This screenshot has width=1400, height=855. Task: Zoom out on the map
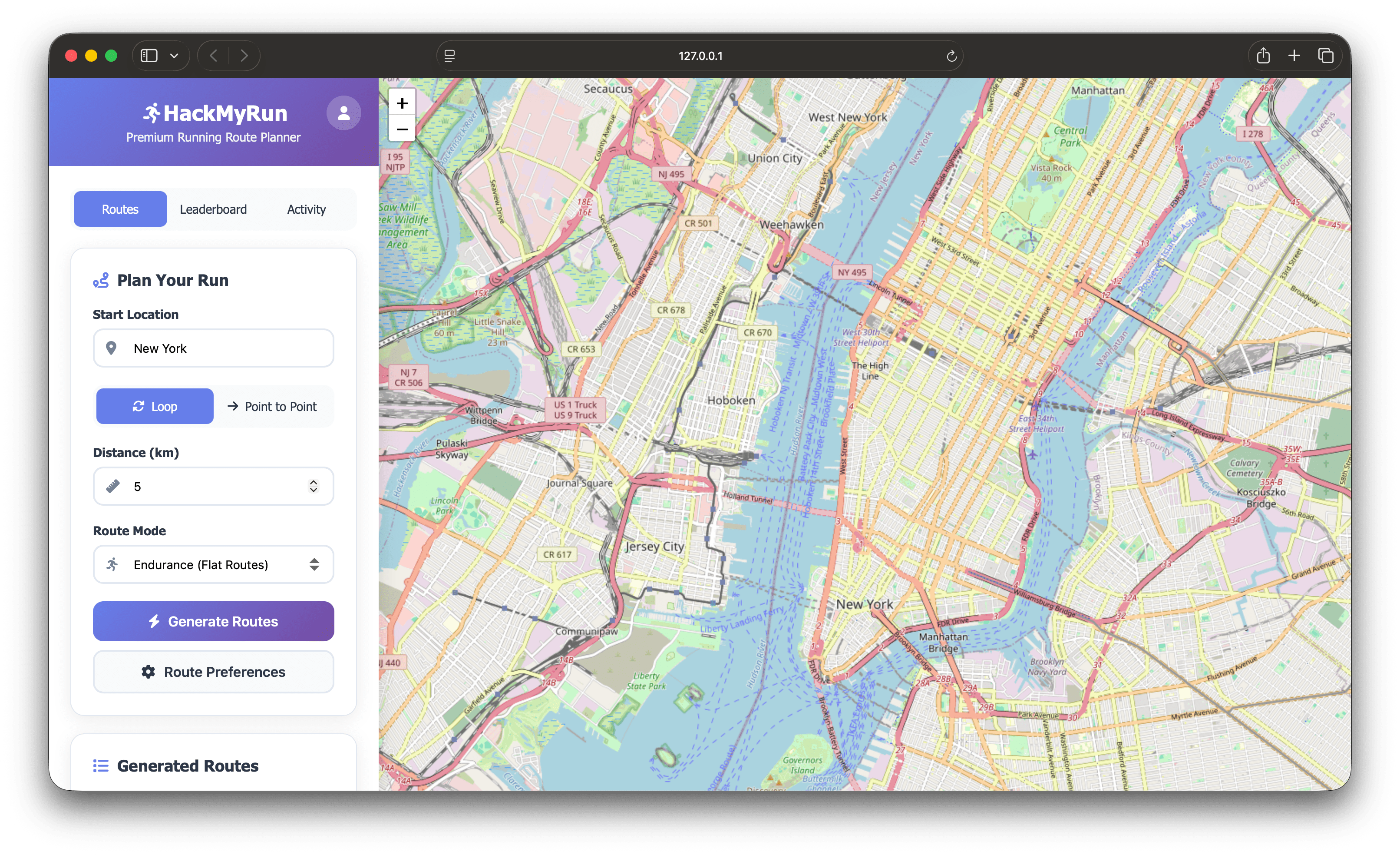402,129
